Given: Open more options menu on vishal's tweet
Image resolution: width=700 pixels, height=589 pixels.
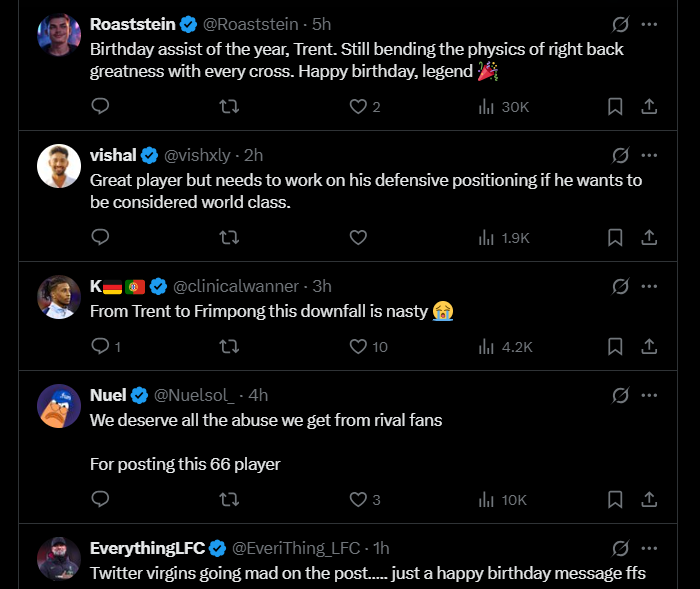Looking at the screenshot, I should tap(649, 155).
